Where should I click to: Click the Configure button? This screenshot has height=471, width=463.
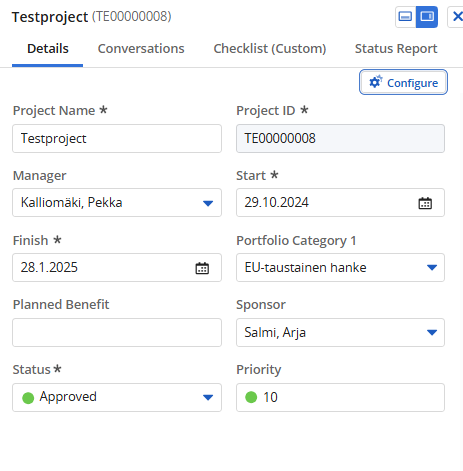click(403, 82)
